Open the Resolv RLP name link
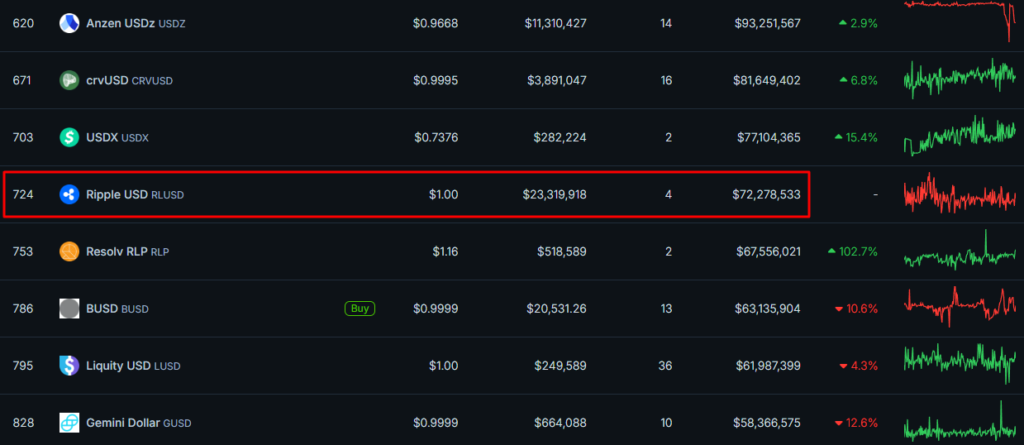Screen dimensions: 1024x445 click(116, 252)
